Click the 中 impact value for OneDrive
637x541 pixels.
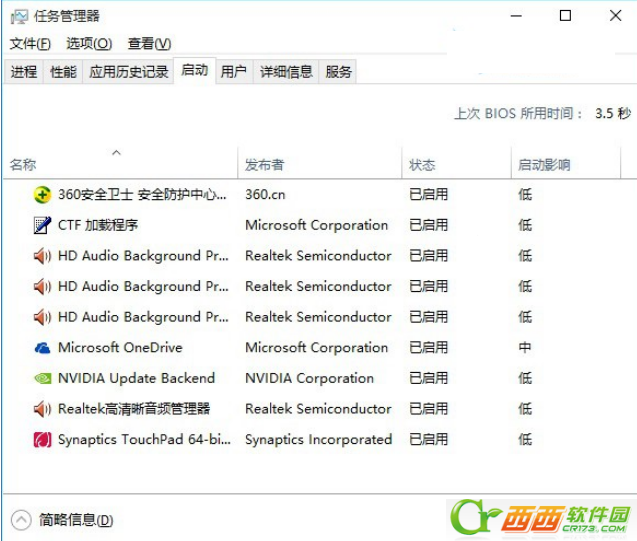tap(524, 348)
